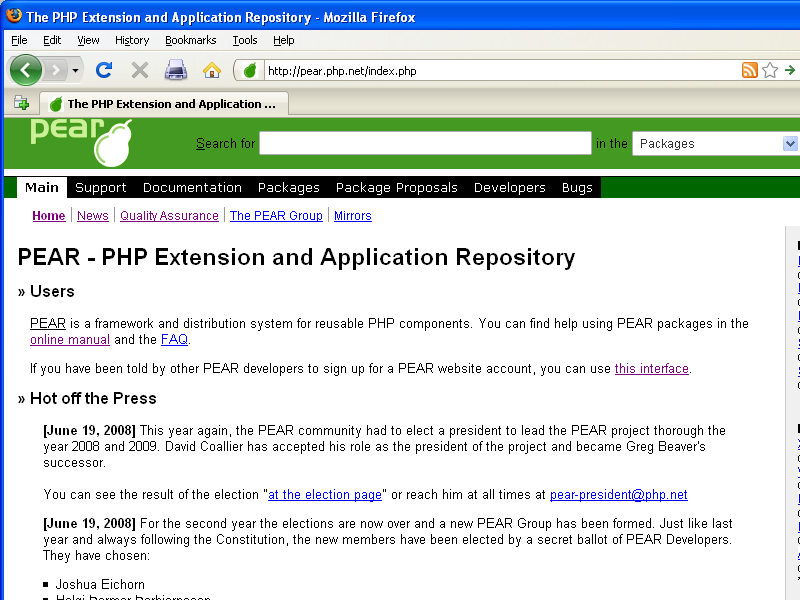Screen dimensions: 800x600
Task: Switch to the Package Proposals tab
Action: pos(396,187)
